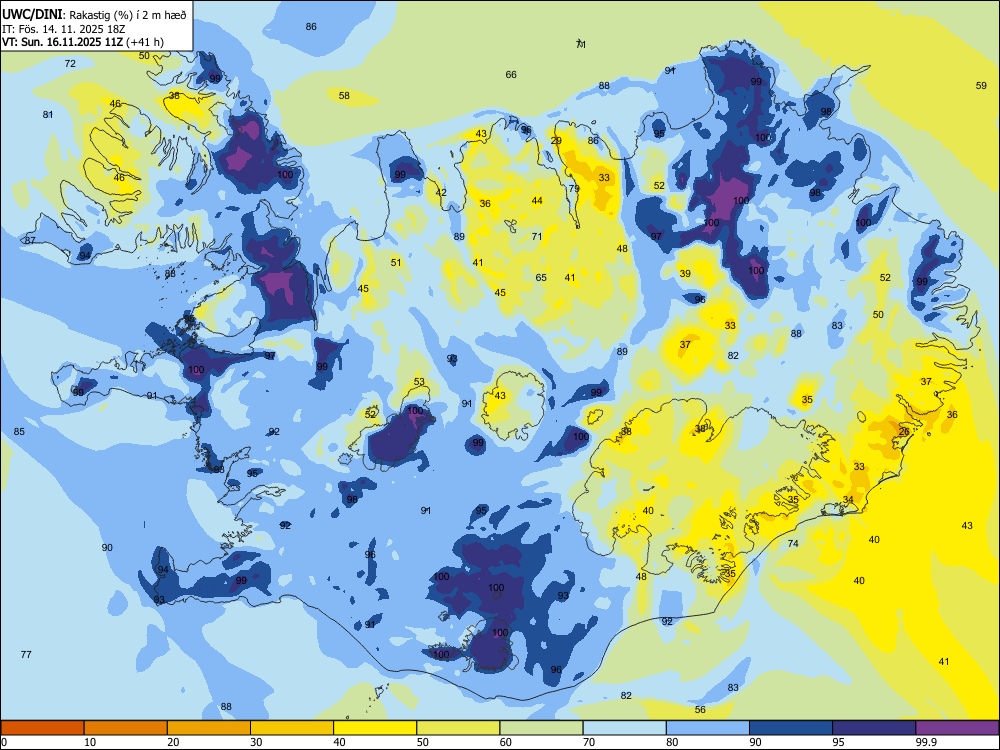Screen dimensions: 1000x750
Task: Click the '99.9' legend tick label
Action: point(925,742)
